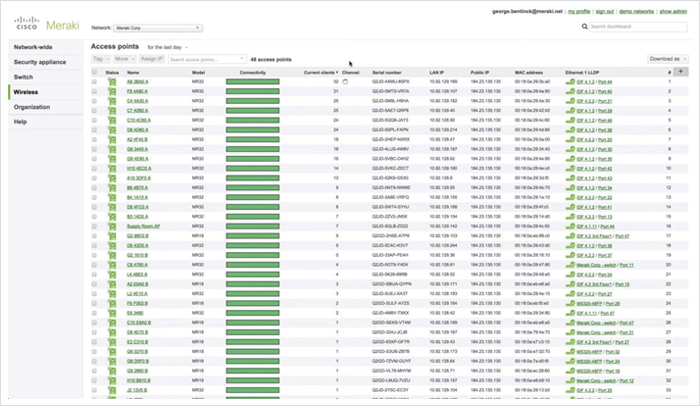Open the Network selector dropdown

coord(158,28)
